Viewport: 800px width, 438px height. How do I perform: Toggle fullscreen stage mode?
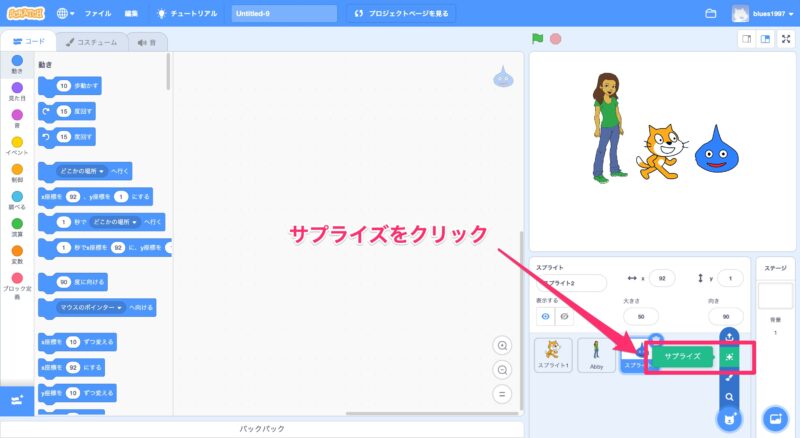pyautogui.click(x=786, y=39)
